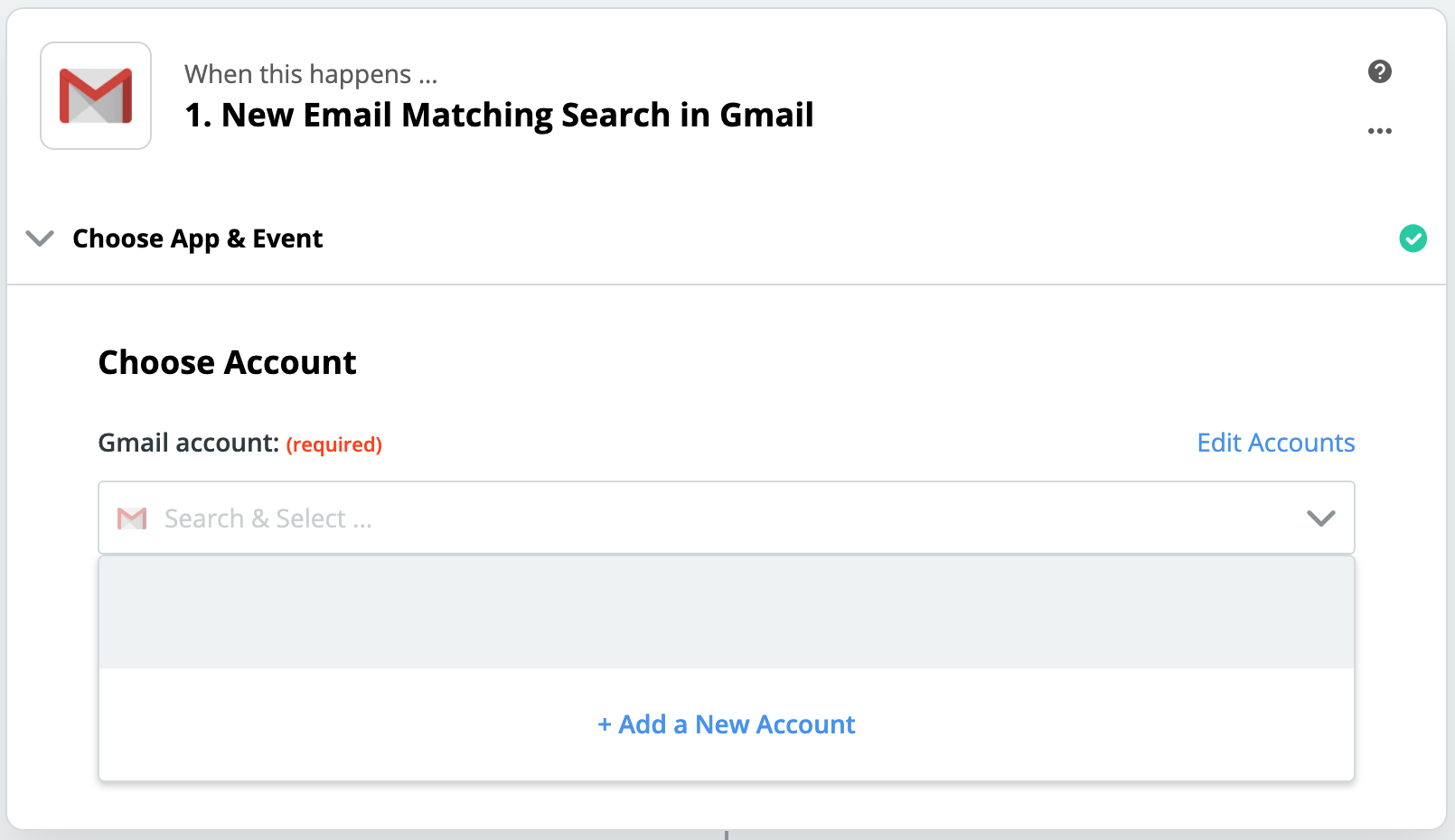This screenshot has height=840, width=1455.
Task: Toggle the Gmail account dropdown arrow
Action: (x=1320, y=518)
